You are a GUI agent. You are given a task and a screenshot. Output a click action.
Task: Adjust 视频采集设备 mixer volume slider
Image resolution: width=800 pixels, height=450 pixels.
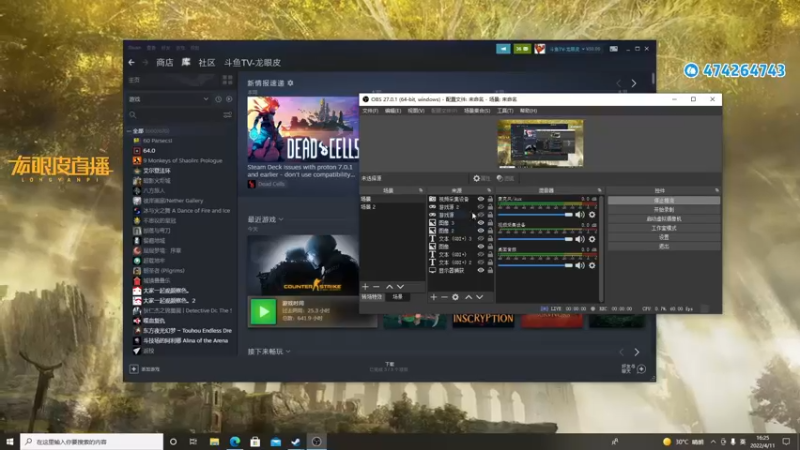tap(535, 239)
